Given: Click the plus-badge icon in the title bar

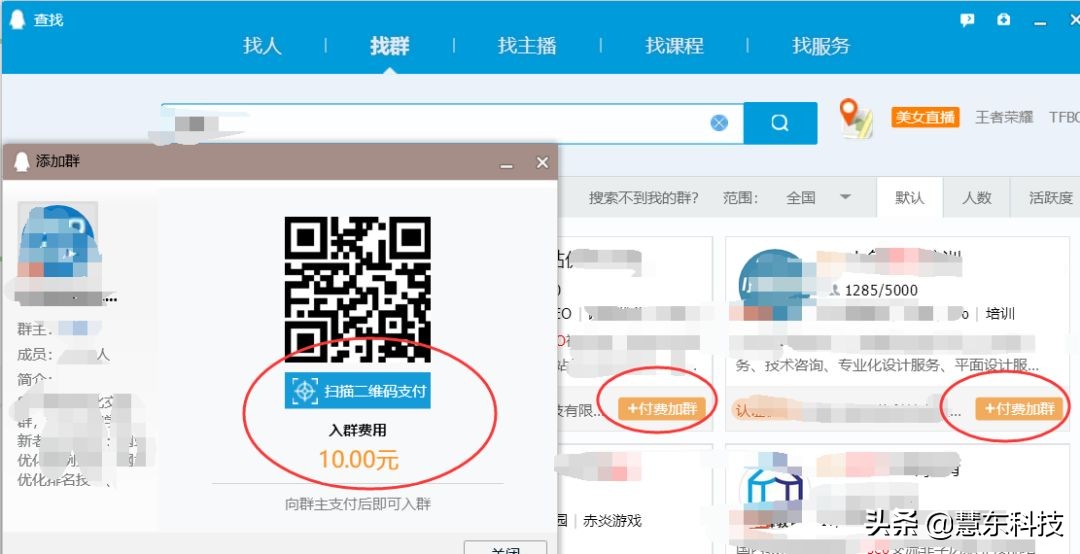Looking at the screenshot, I should click(1004, 19).
